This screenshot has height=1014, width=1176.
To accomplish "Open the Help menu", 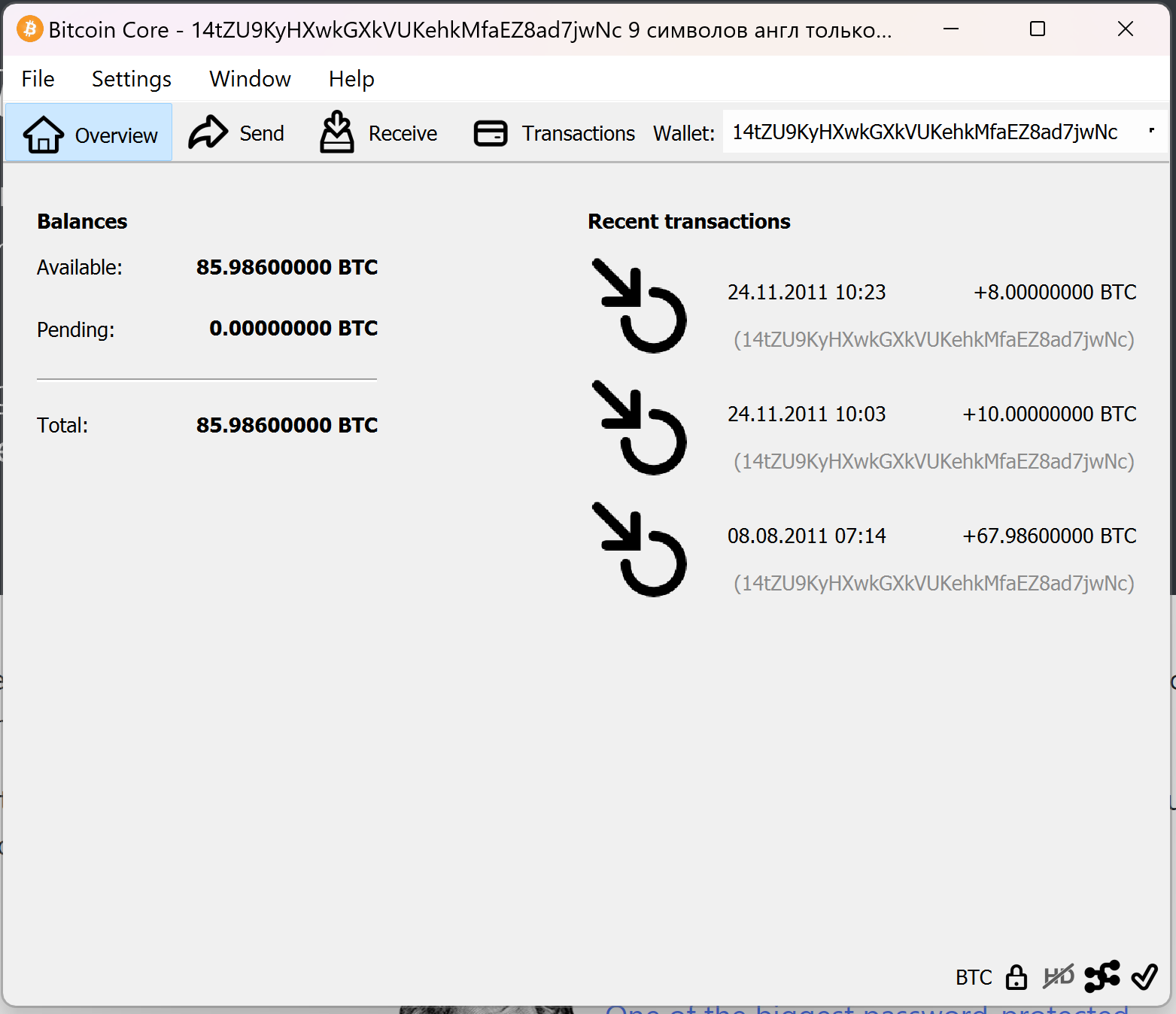I will 351,79.
